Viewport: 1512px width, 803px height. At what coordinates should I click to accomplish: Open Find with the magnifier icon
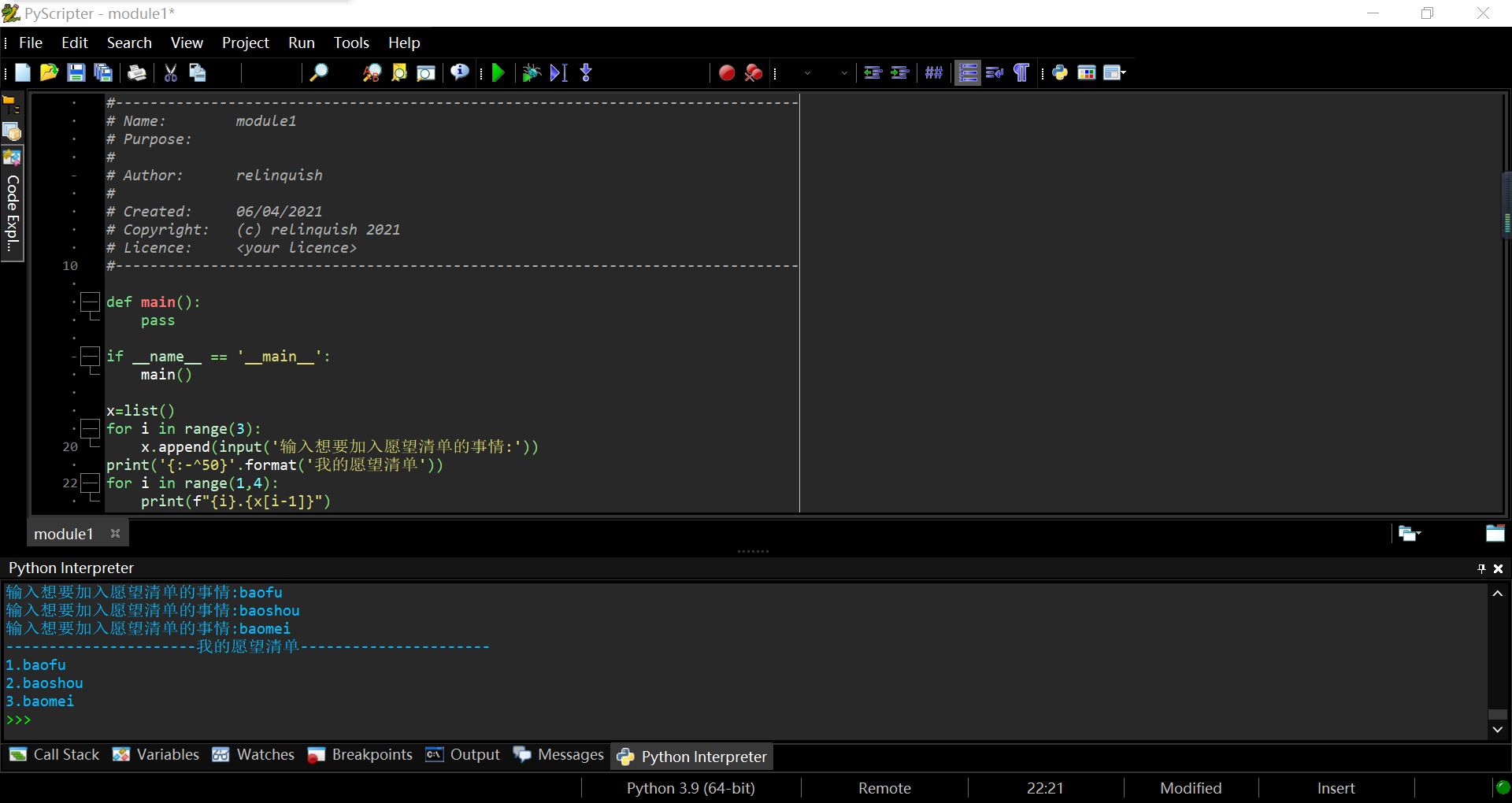click(x=318, y=73)
